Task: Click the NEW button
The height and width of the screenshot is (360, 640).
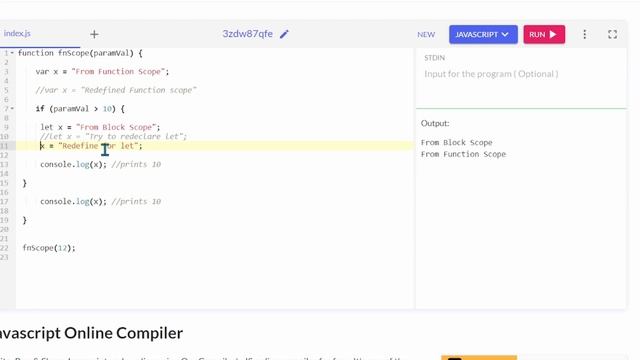Action: pyautogui.click(x=426, y=35)
